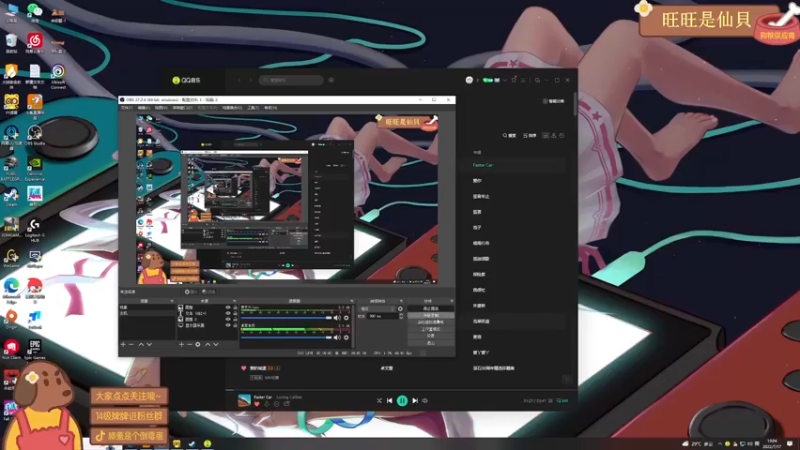
Task: Click the top-right button in QQ Music panel
Action: 554,101
